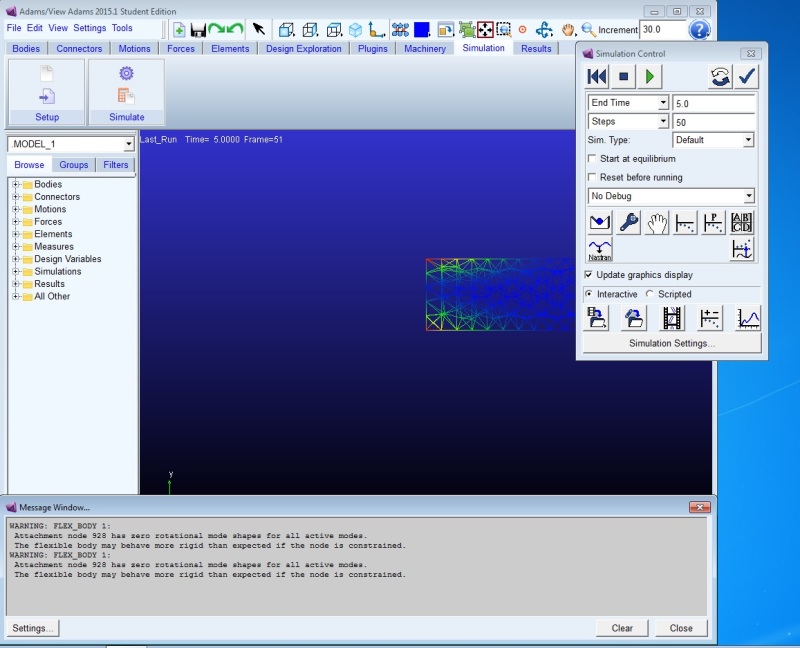The height and width of the screenshot is (648, 800).
Task: Open Message Window Settings... button
Action: click(33, 628)
